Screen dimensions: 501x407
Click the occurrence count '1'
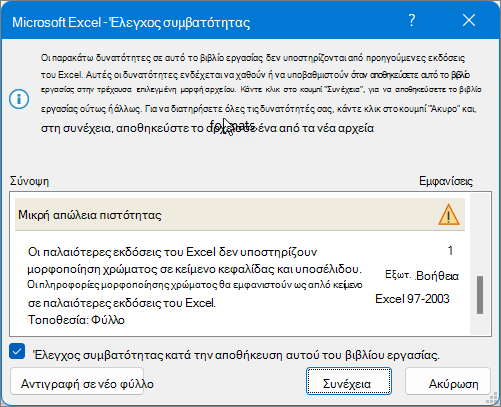click(450, 250)
